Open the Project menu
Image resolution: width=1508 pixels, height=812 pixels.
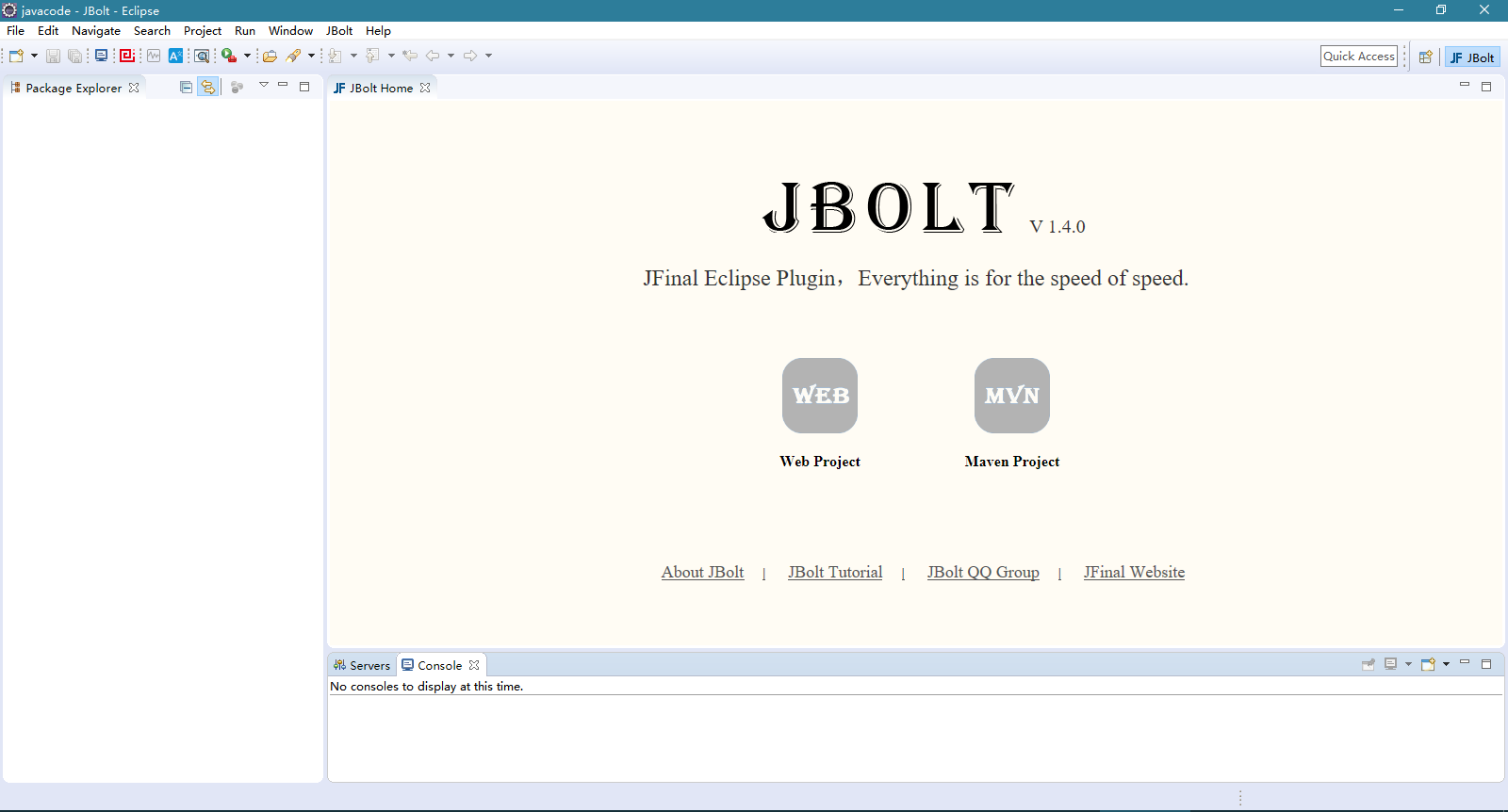coord(203,30)
